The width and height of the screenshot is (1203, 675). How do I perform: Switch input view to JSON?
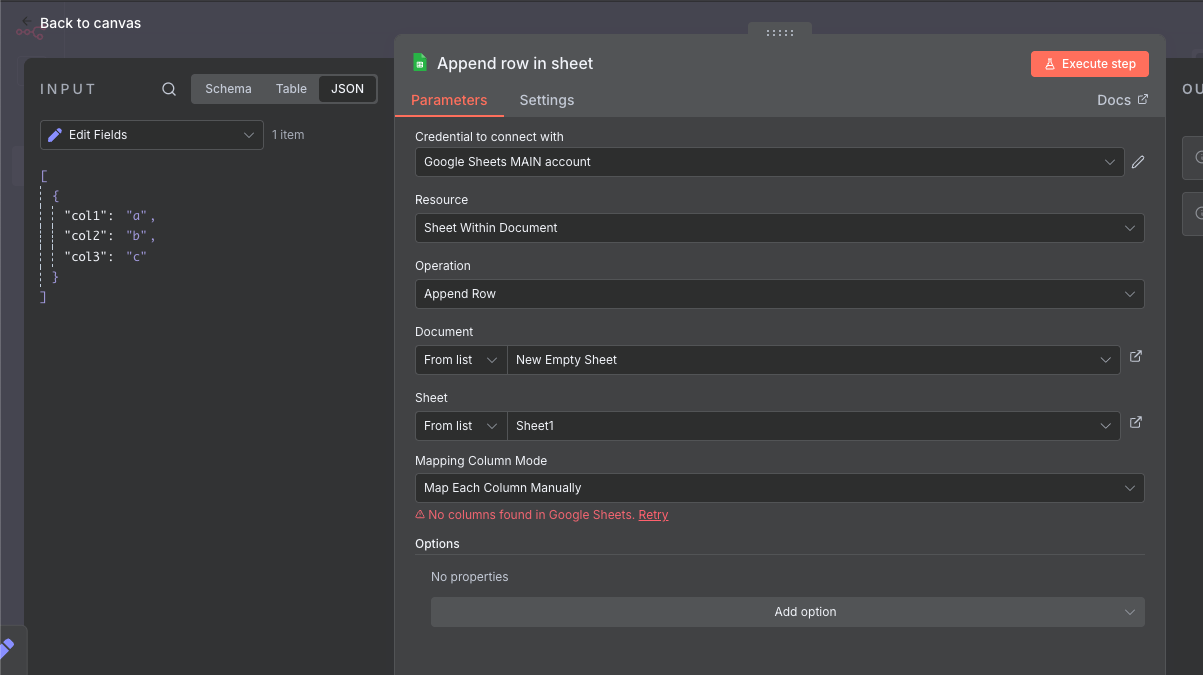click(347, 89)
